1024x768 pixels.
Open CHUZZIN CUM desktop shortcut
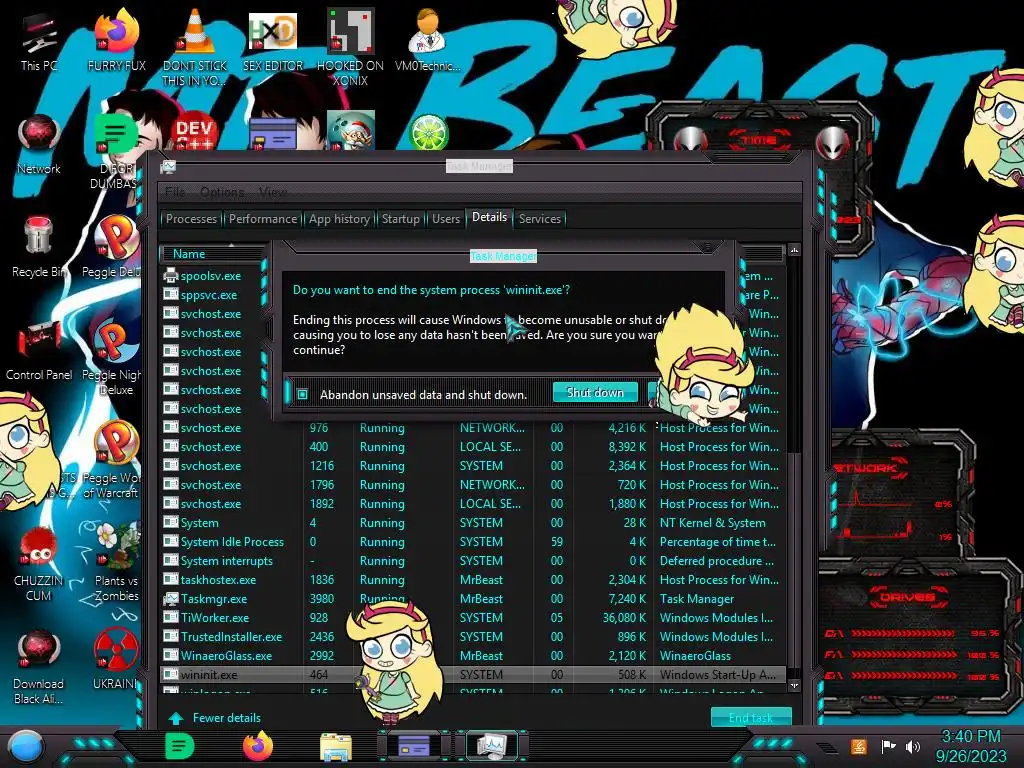click(x=39, y=564)
